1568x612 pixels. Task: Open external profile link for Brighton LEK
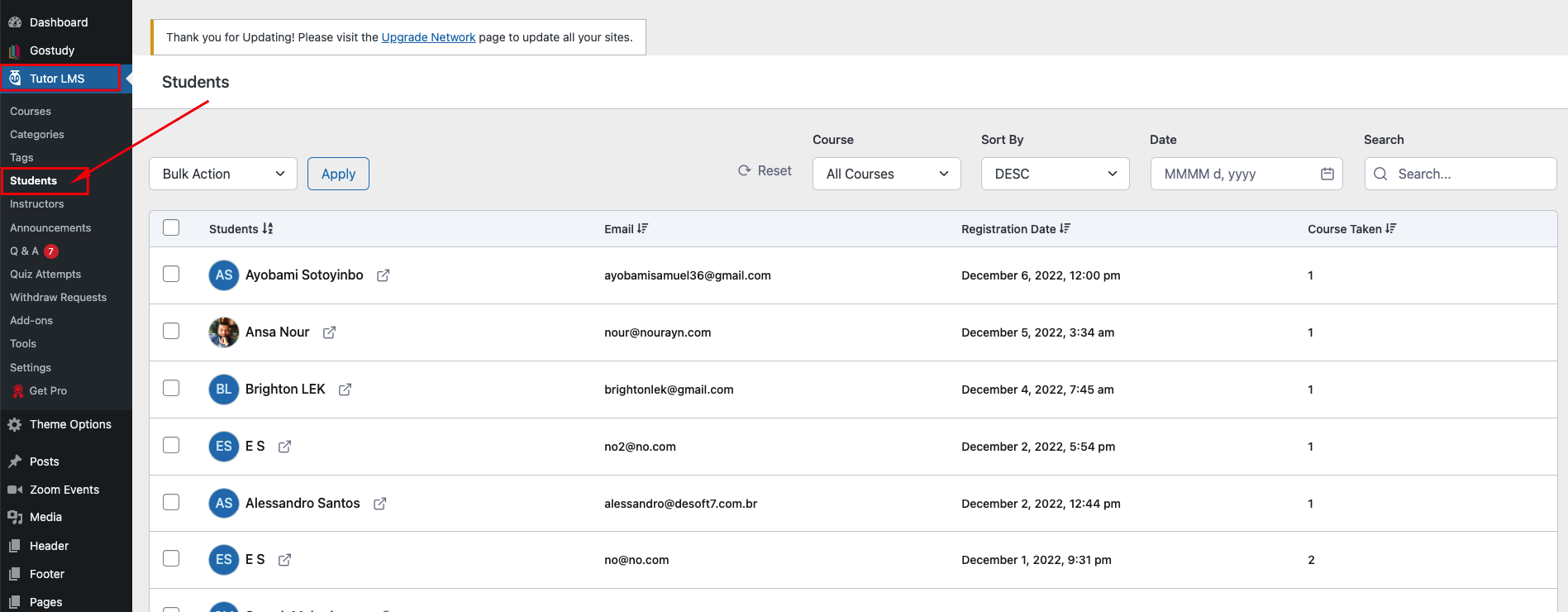click(346, 390)
